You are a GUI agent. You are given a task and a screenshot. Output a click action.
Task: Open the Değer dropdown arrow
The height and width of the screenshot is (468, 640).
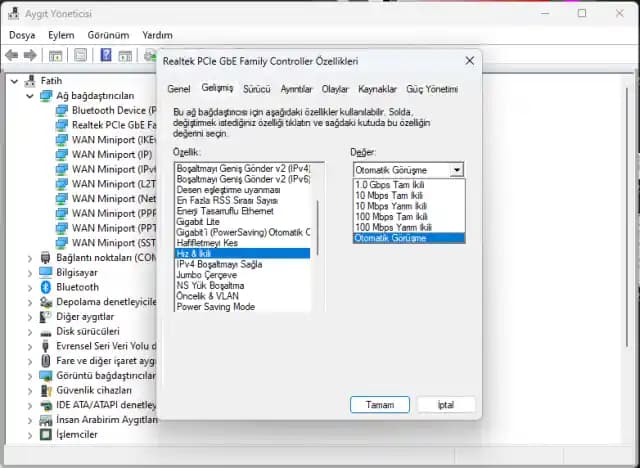pyautogui.click(x=457, y=170)
